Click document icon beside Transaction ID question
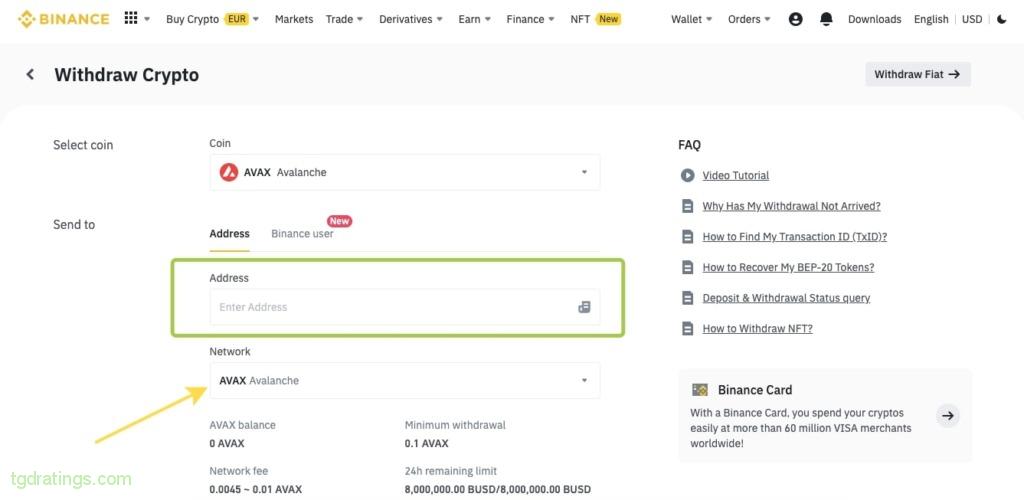Viewport: 1024px width, 500px height. point(687,237)
